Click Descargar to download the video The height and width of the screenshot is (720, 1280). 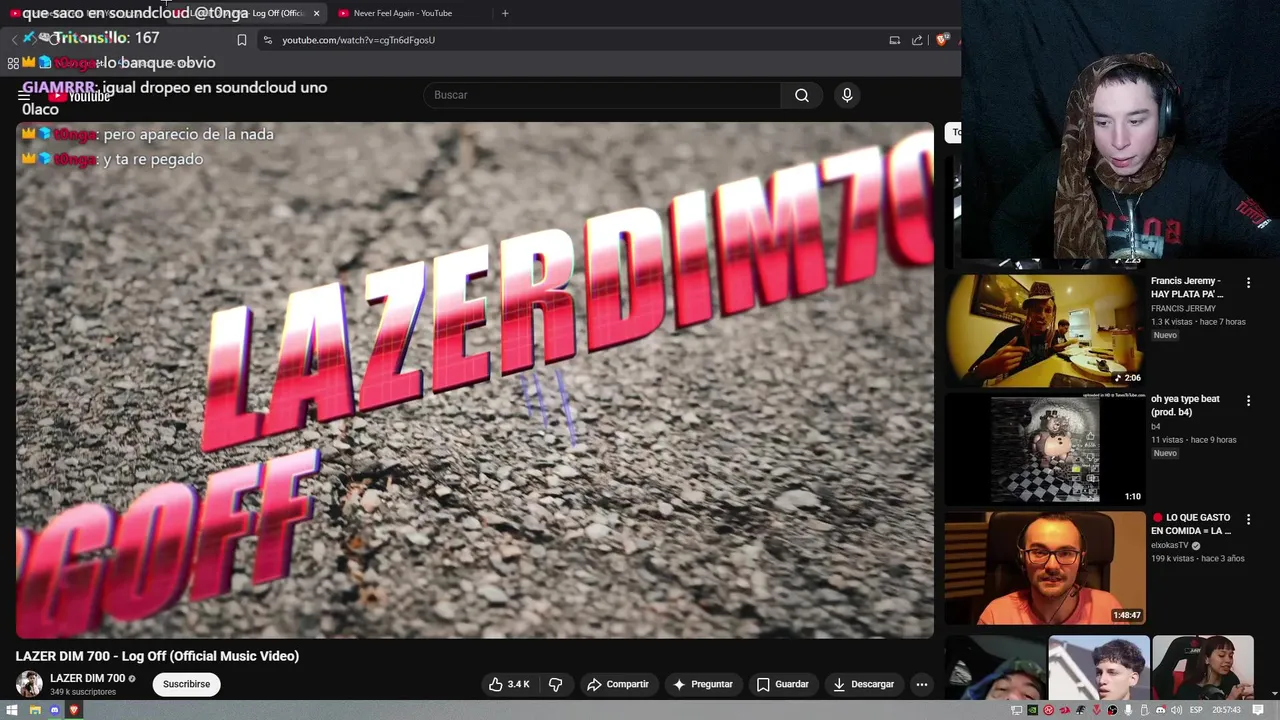pyautogui.click(x=864, y=684)
